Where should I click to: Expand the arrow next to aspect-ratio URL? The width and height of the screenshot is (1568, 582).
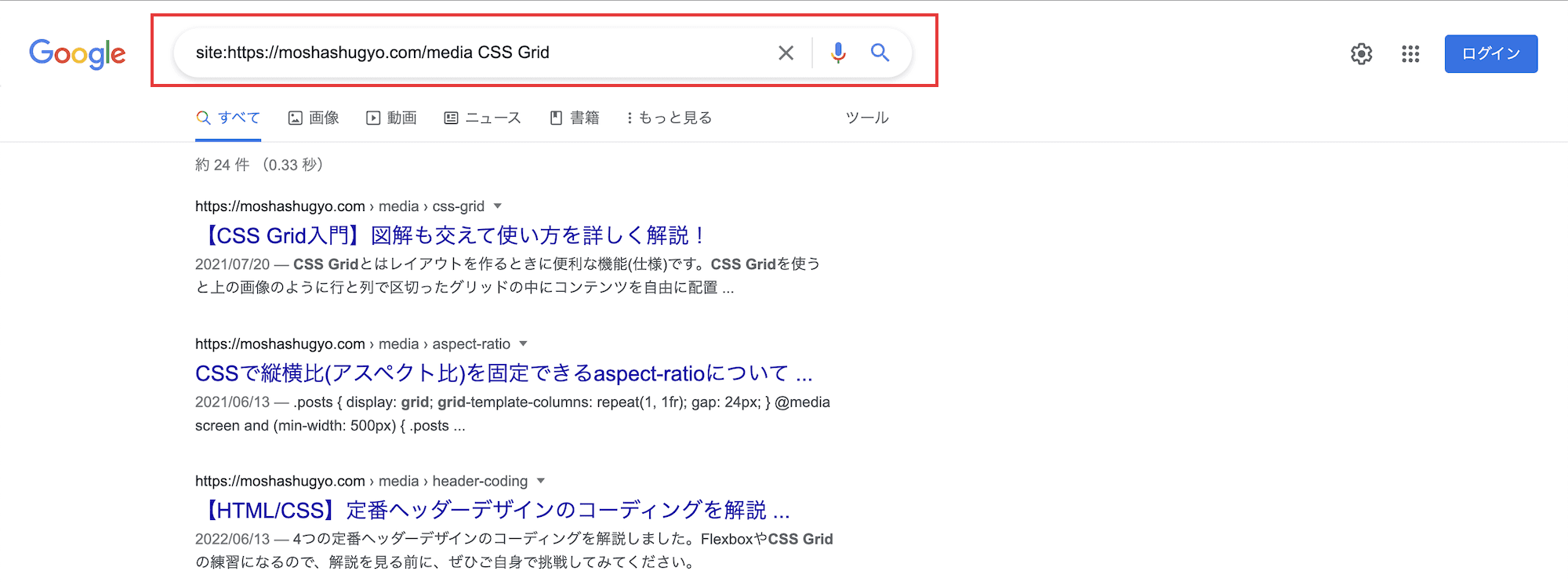(x=523, y=344)
